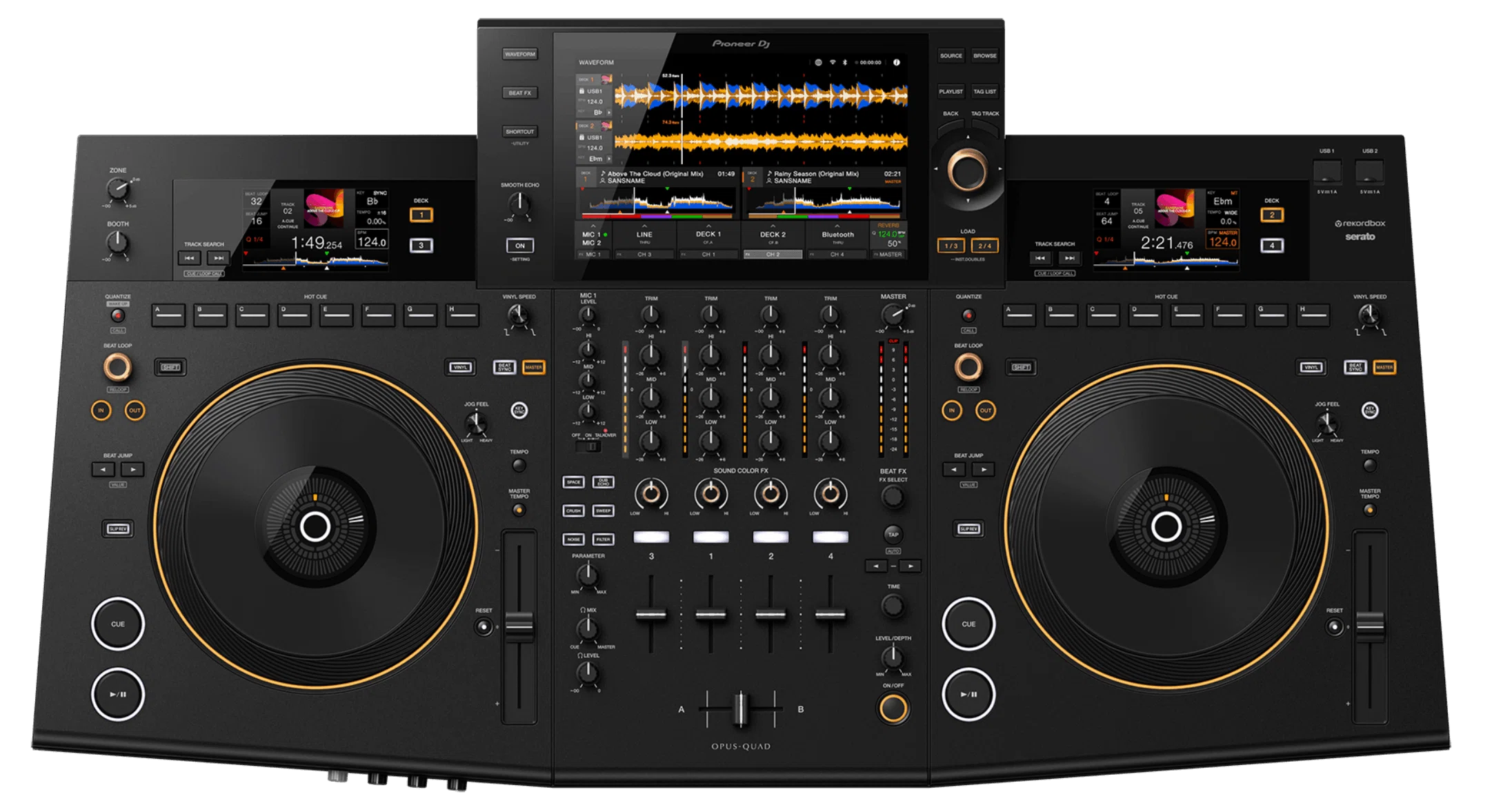Click the left jog wheel center display
The width and height of the screenshot is (1512, 801).
pyautogui.click(x=315, y=526)
